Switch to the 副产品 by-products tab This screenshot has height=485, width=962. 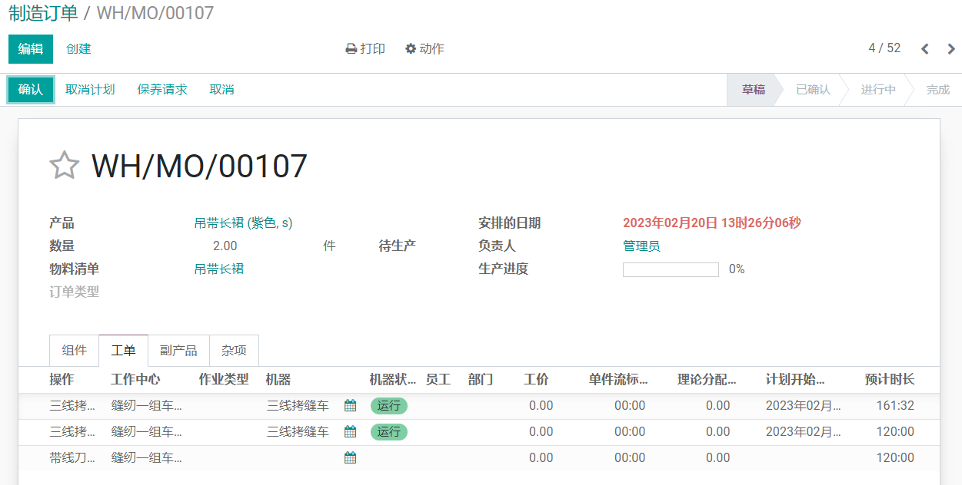pyautogui.click(x=179, y=350)
